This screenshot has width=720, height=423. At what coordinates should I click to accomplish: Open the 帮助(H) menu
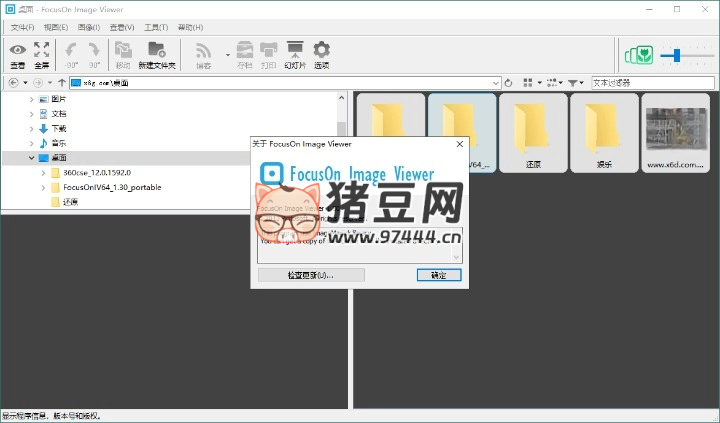189,27
